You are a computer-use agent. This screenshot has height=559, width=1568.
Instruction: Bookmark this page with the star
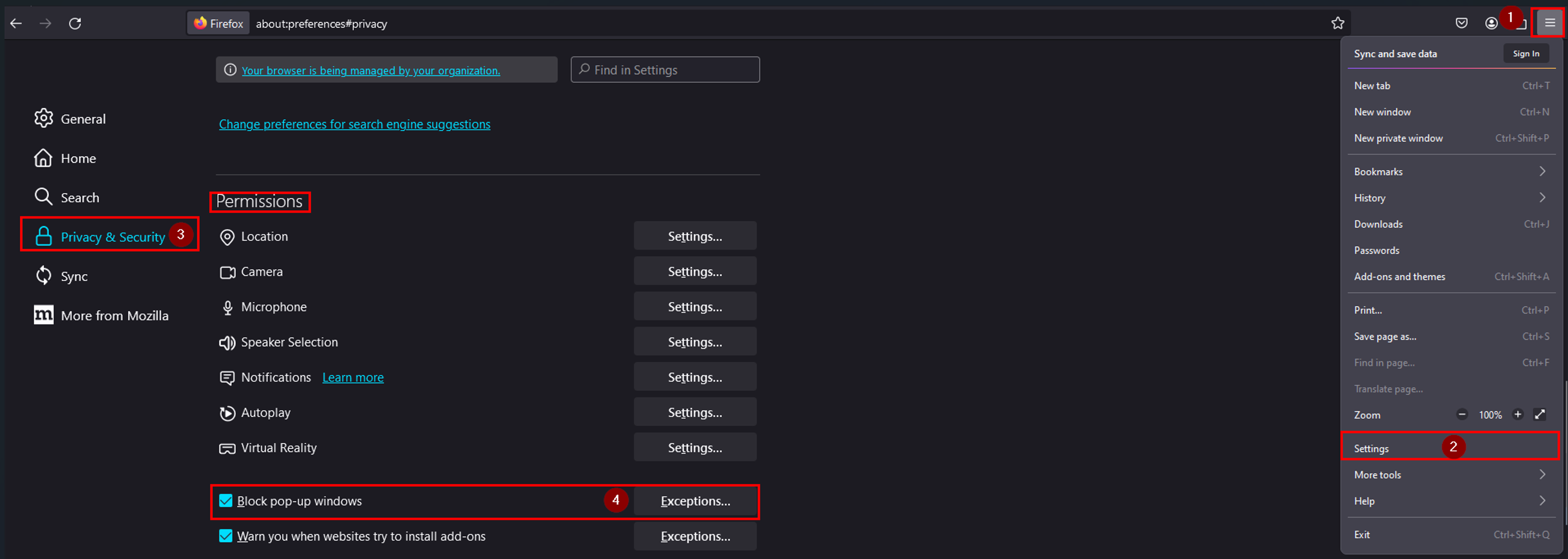1337,23
